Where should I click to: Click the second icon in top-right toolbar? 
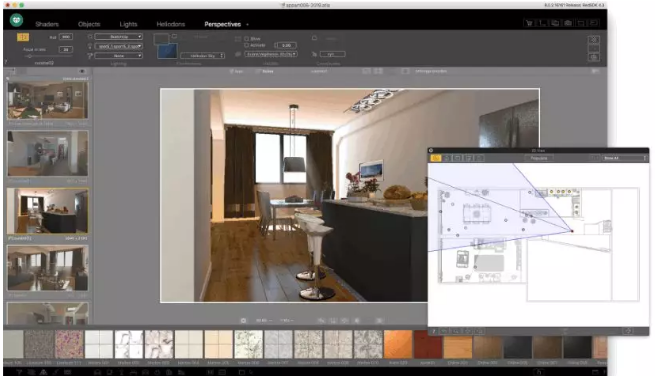(x=542, y=23)
